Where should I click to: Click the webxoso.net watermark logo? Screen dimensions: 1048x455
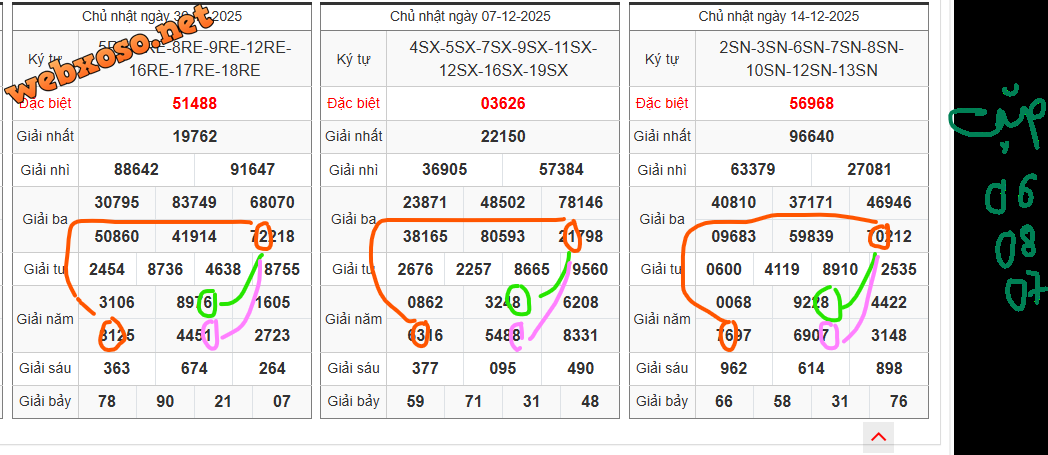110,53
